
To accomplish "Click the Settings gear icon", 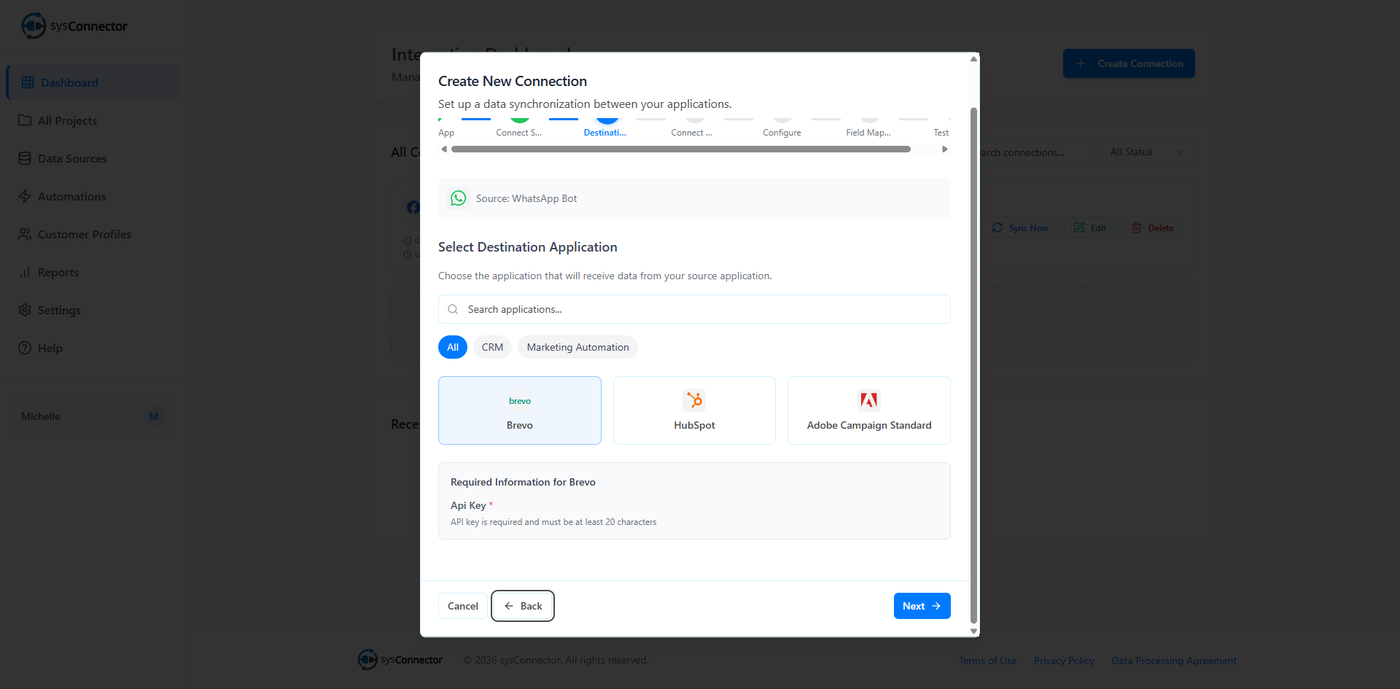I will (25, 311).
